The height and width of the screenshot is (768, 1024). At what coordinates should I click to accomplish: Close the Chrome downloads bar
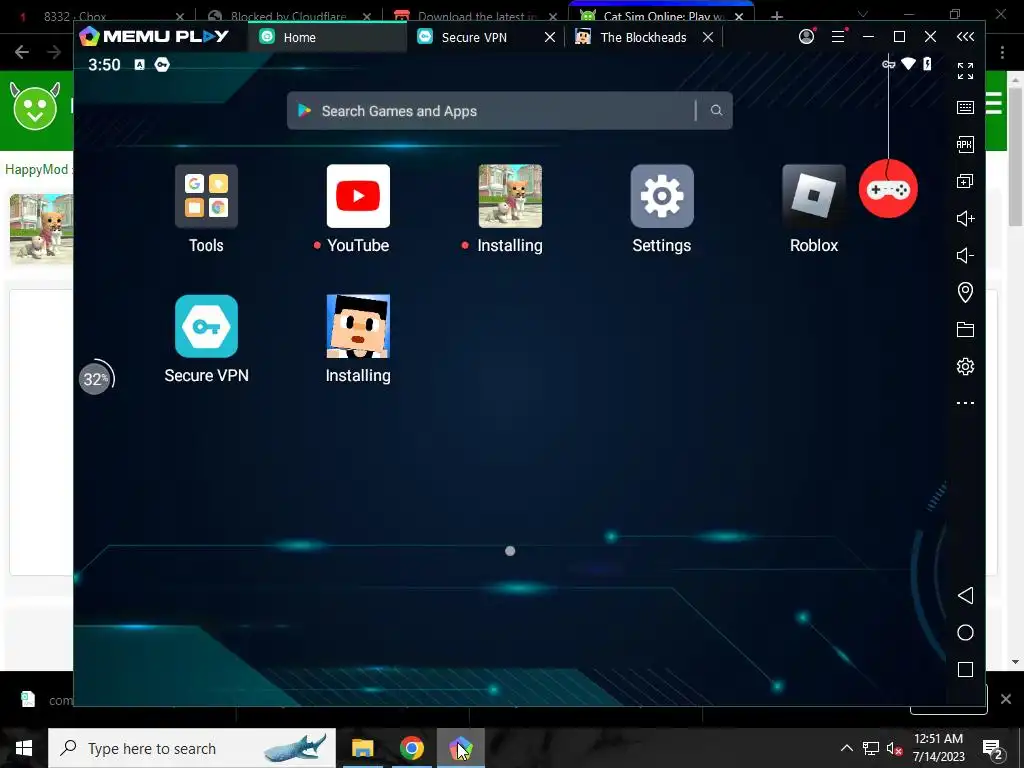(1006, 699)
